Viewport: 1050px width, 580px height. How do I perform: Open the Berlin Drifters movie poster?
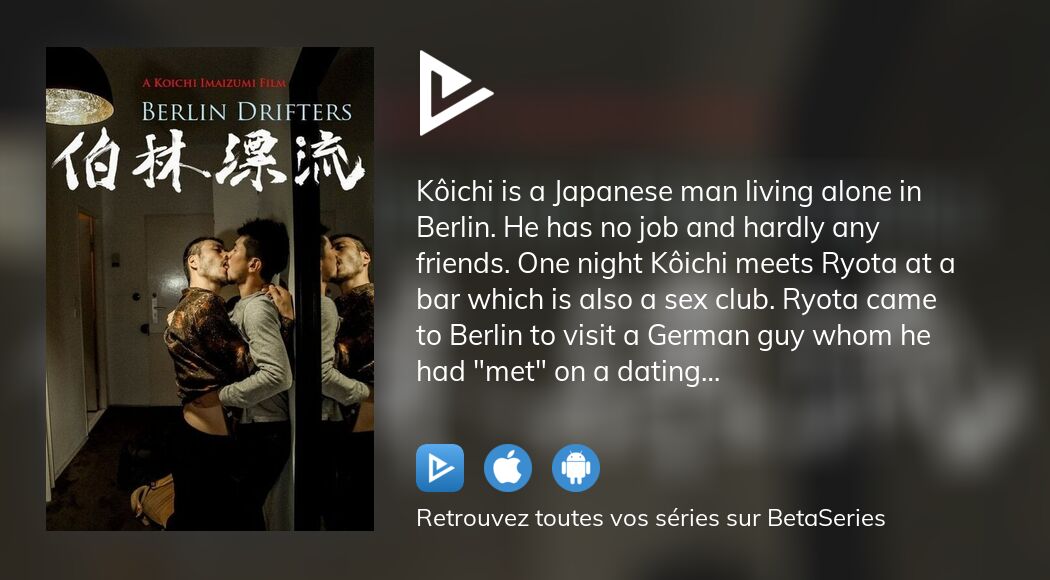(210, 289)
